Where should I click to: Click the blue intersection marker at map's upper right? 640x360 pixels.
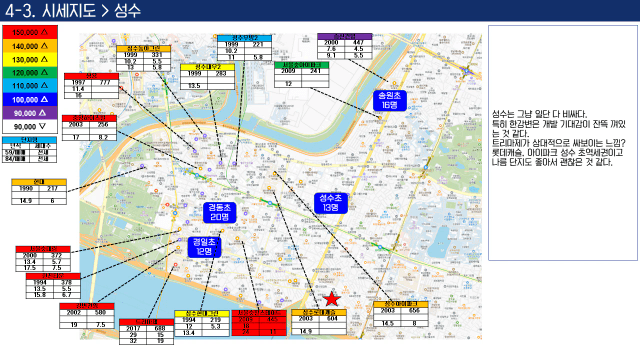[x=467, y=71]
